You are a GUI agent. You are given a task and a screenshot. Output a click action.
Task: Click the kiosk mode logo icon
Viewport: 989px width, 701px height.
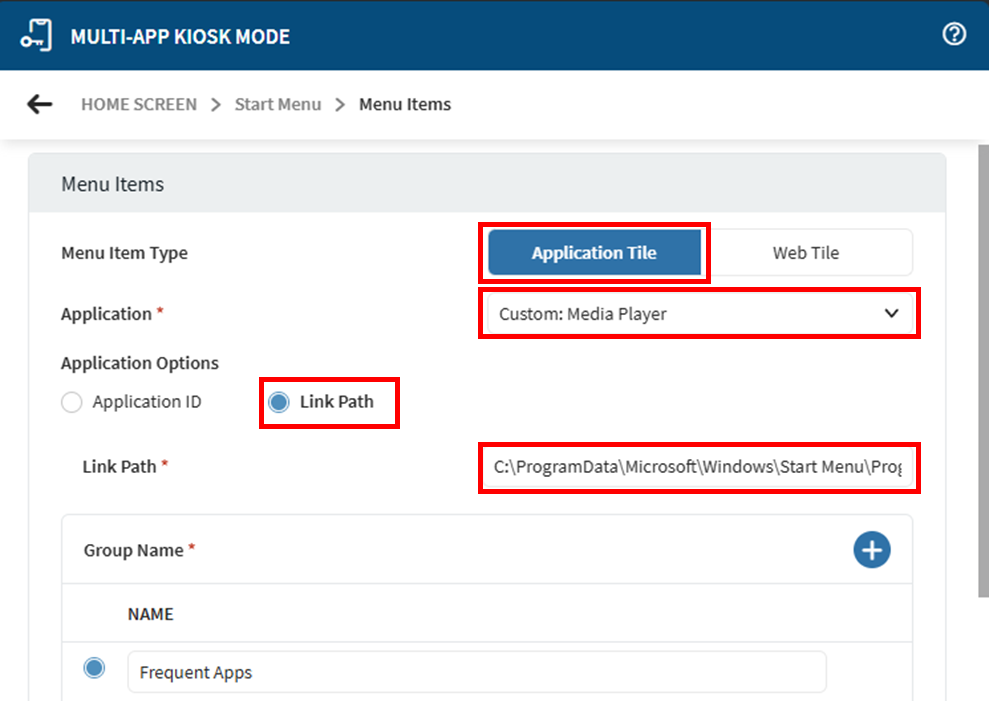(37, 36)
